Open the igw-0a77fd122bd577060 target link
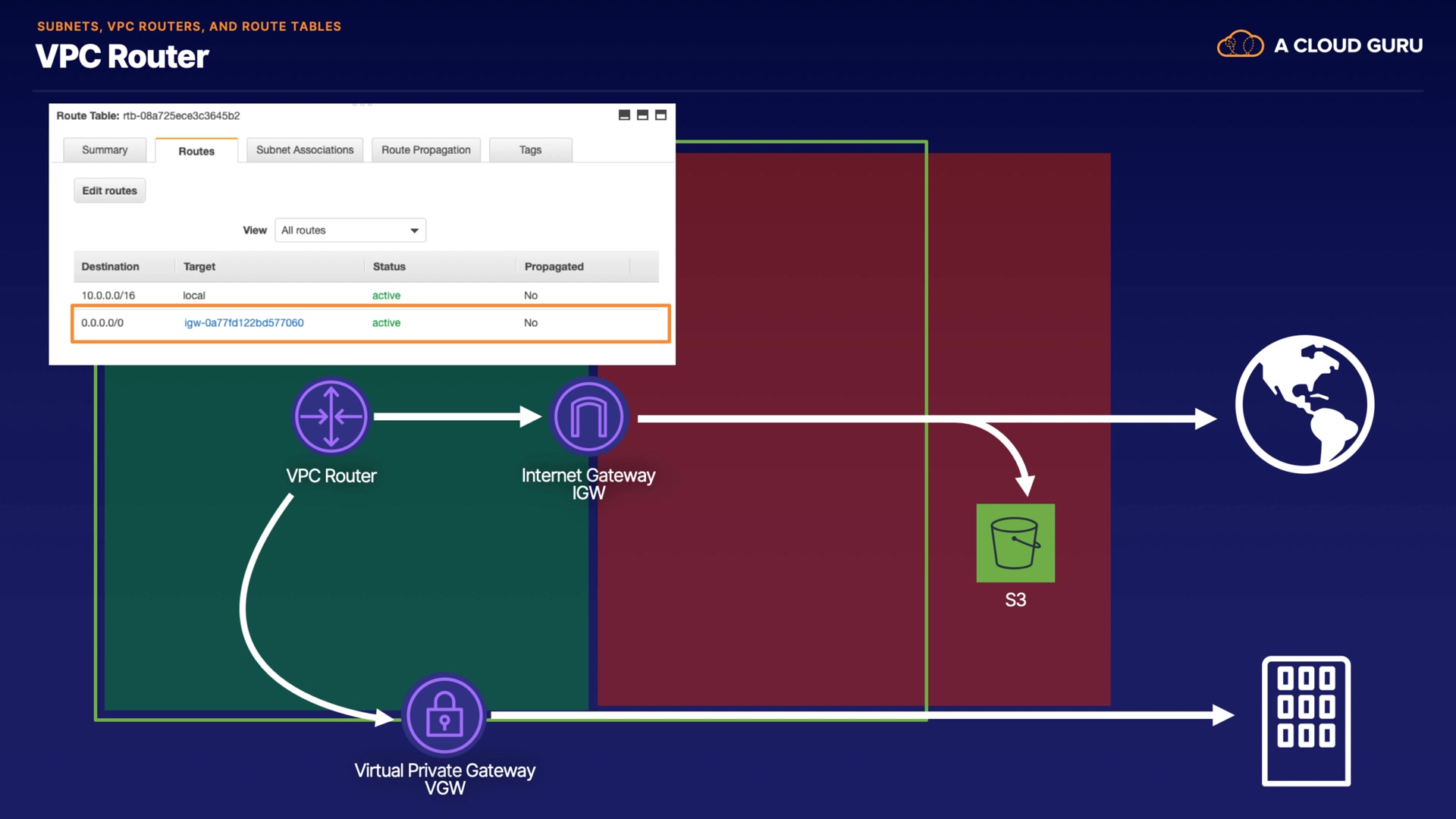 243,323
